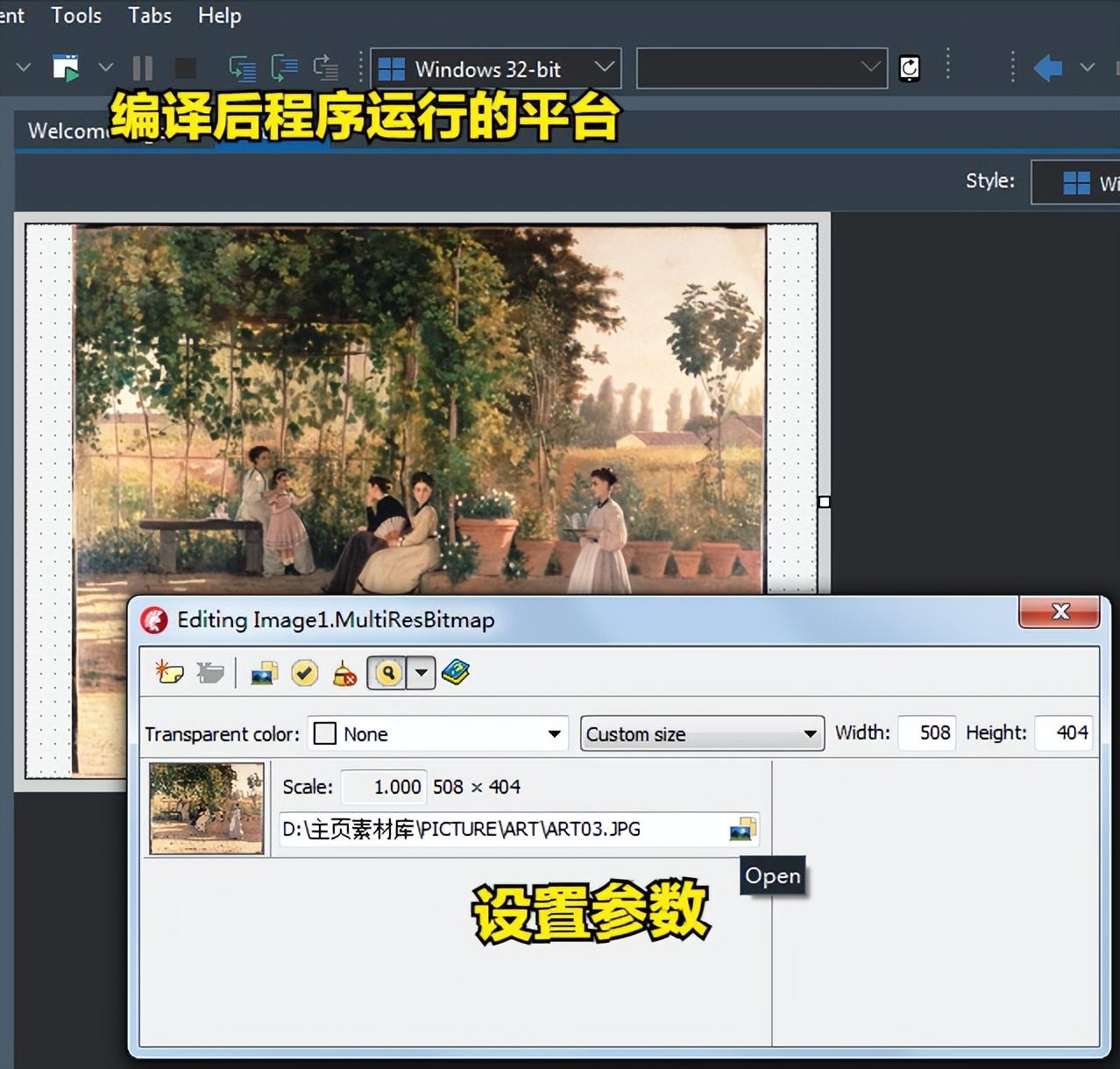Click the Step Over debug icon

coord(284,68)
